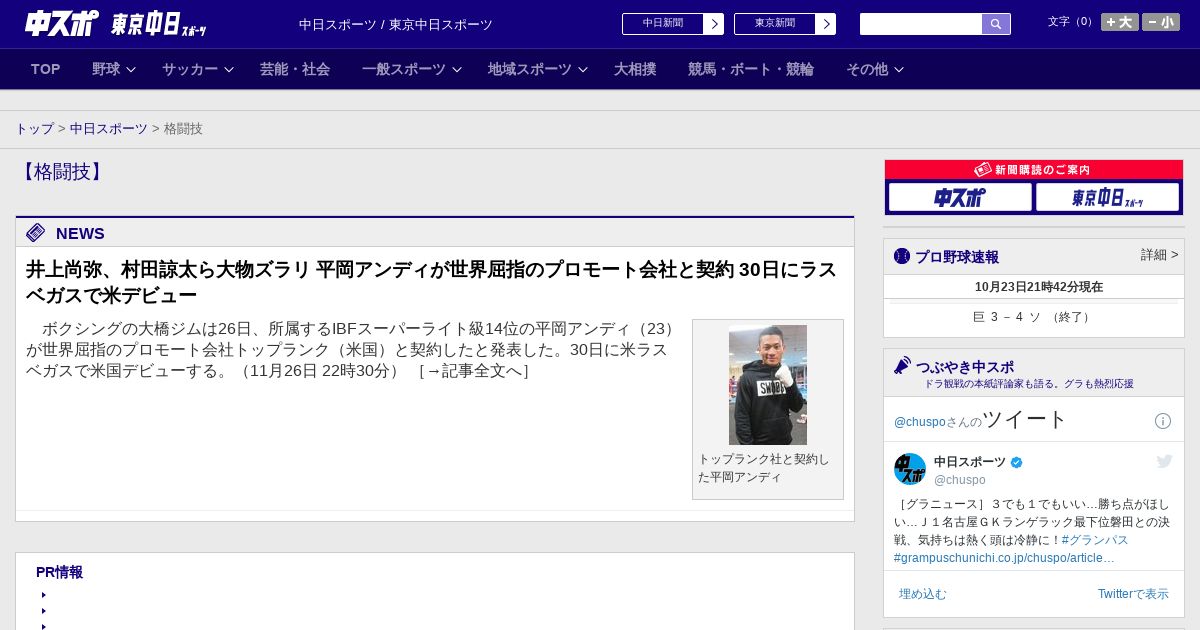Click the search magnifier button
The width and height of the screenshot is (1200, 630).
996,24
